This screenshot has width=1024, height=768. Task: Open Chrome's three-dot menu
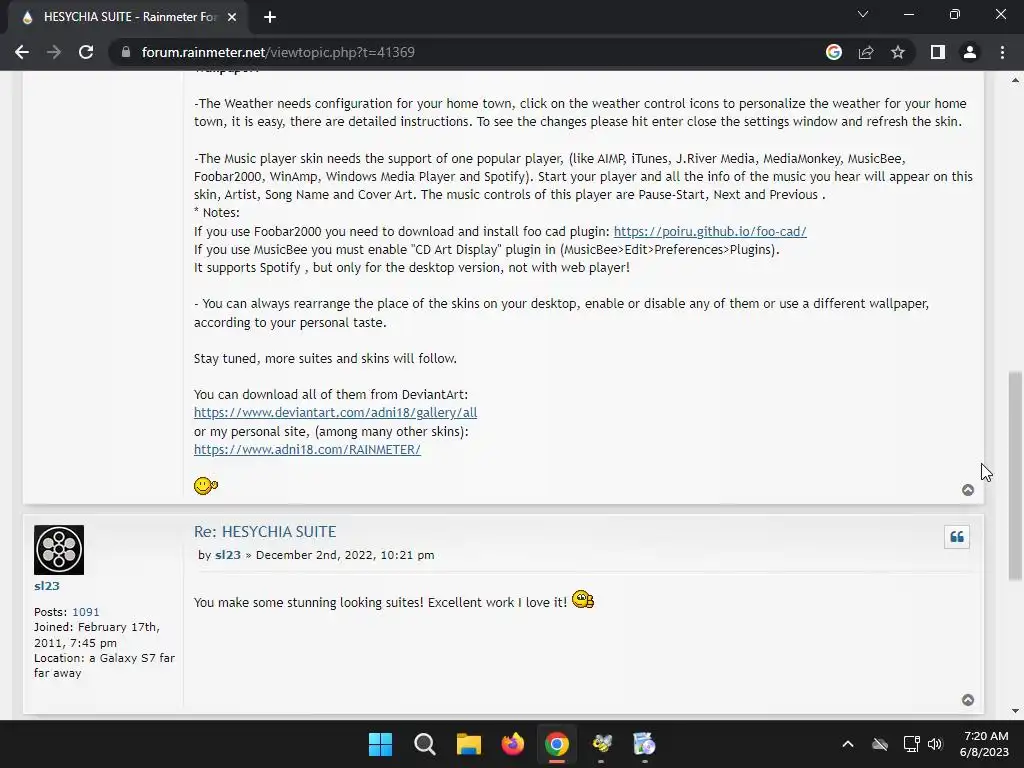1002,52
